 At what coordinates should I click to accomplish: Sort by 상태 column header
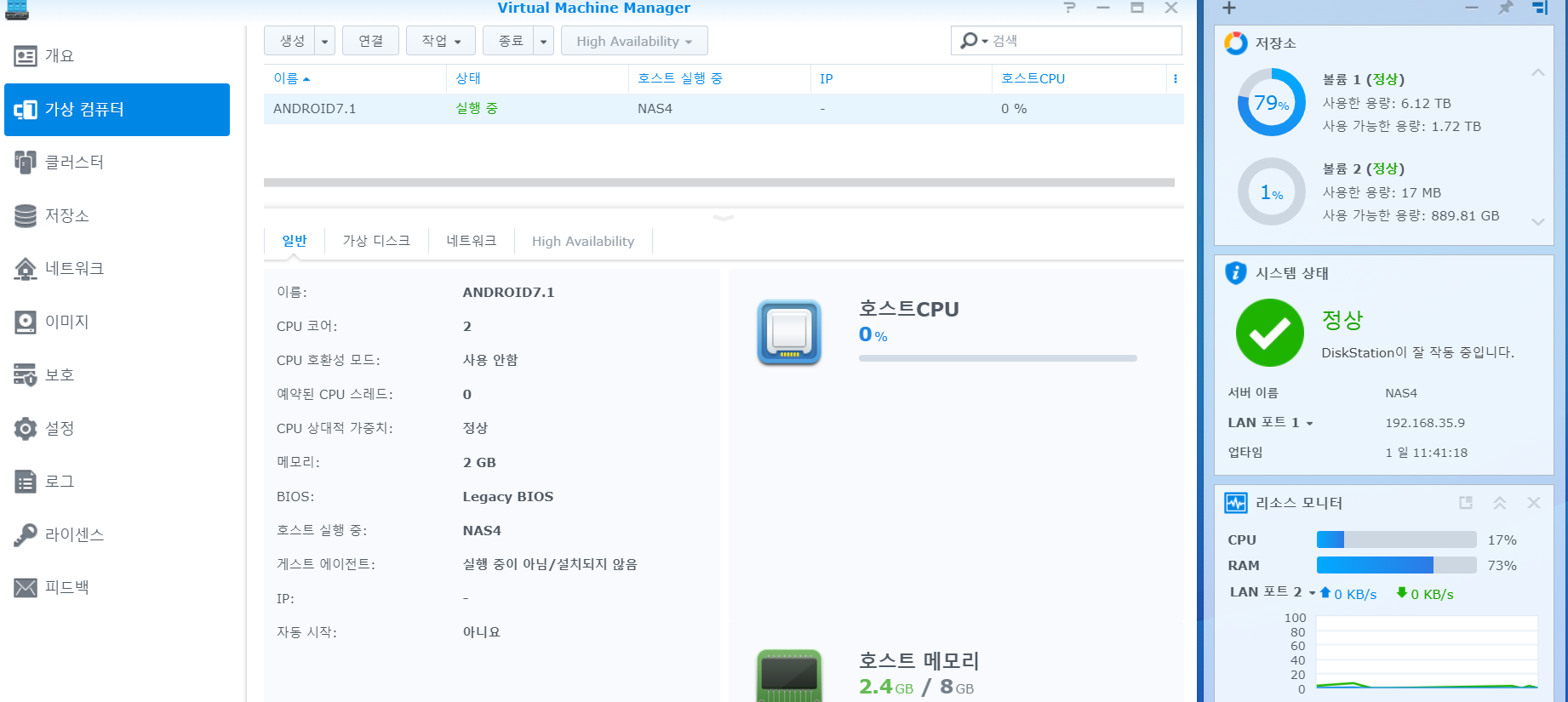click(x=537, y=78)
